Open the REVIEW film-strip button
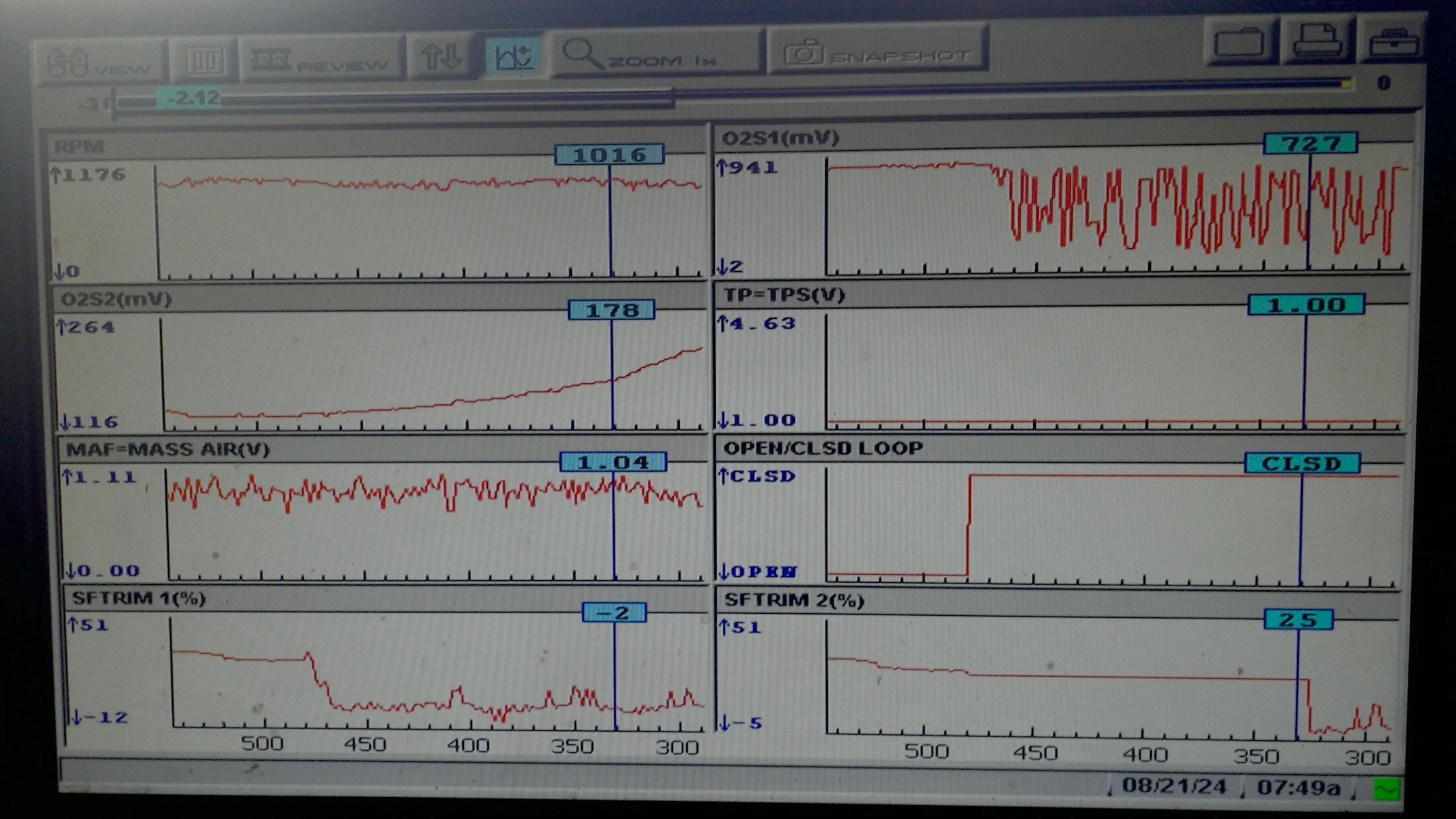The width and height of the screenshot is (1456, 819). tap(321, 61)
